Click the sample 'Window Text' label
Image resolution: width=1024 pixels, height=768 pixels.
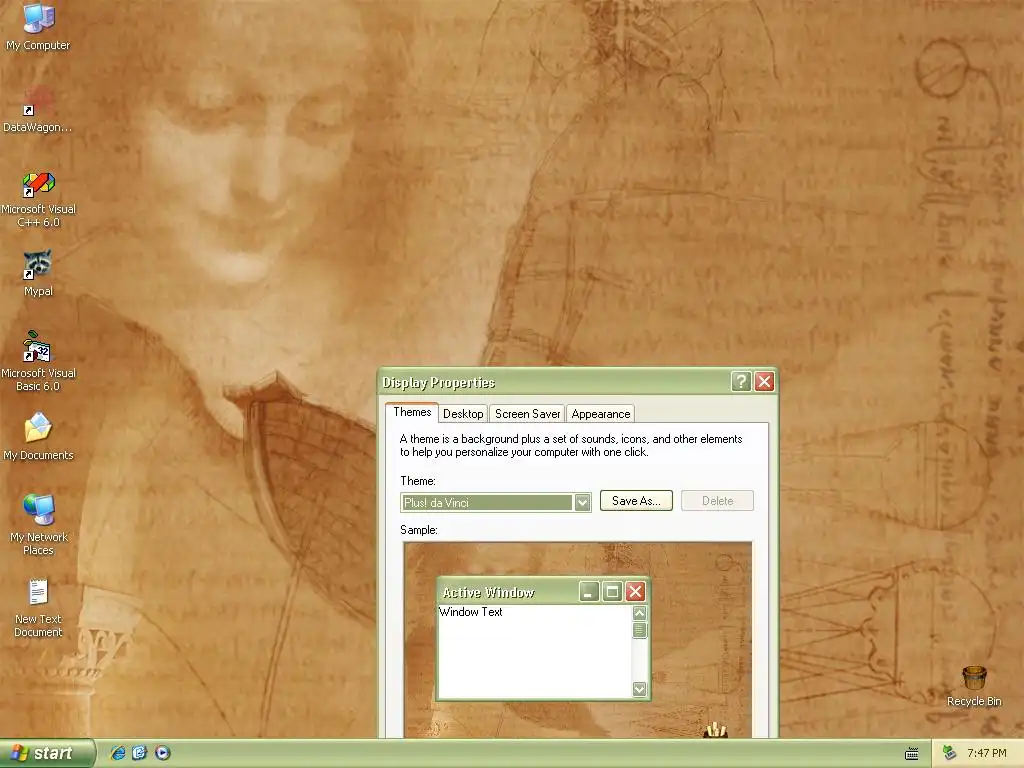tap(470, 612)
